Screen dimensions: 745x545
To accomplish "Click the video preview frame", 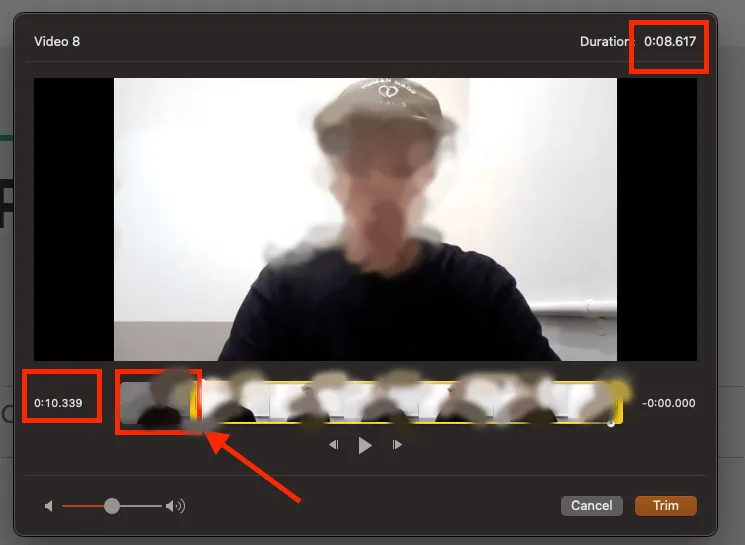I will point(365,220).
